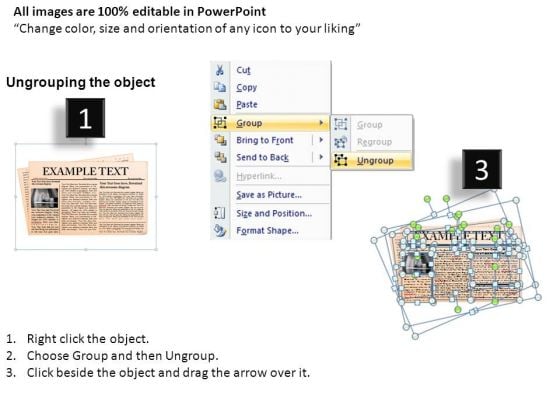
Task: Click the 'Ungrouping the object' heading
Action: coord(81,82)
